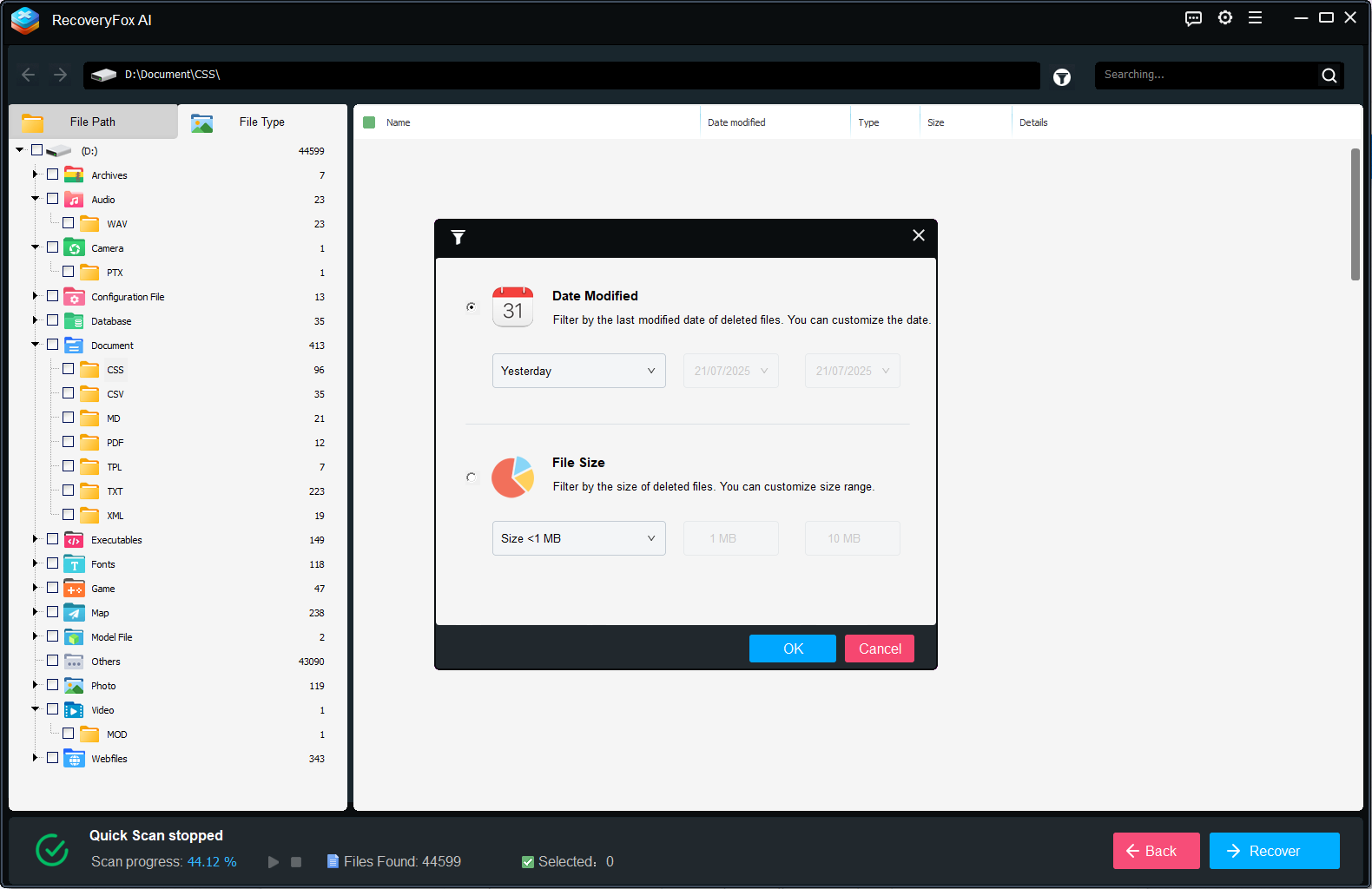Switch to the File Type tab
Image resolution: width=1372 pixels, height=889 pixels.
(x=261, y=122)
